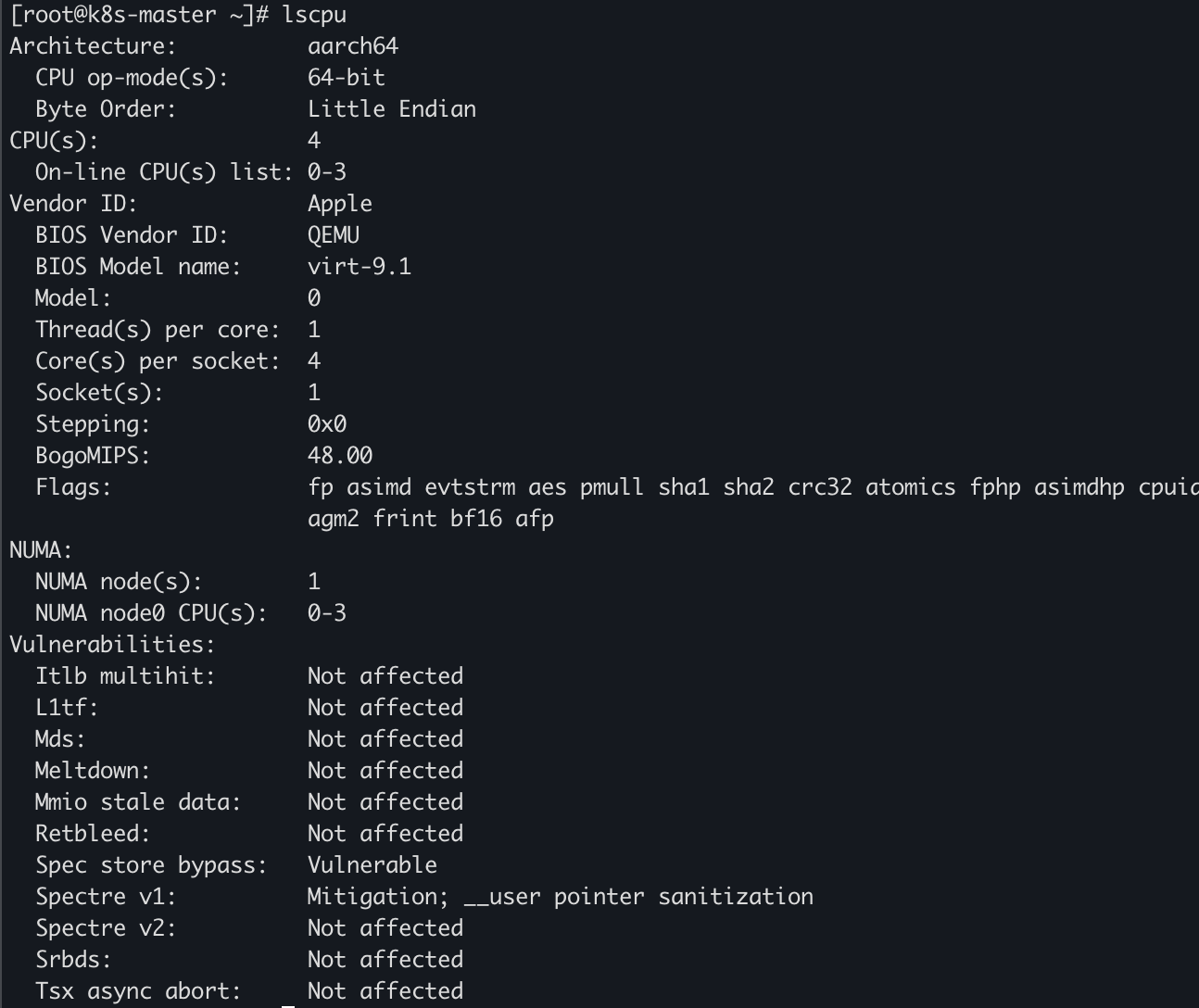1199x1008 pixels.
Task: Click the Meltdown label
Action: [92, 771]
